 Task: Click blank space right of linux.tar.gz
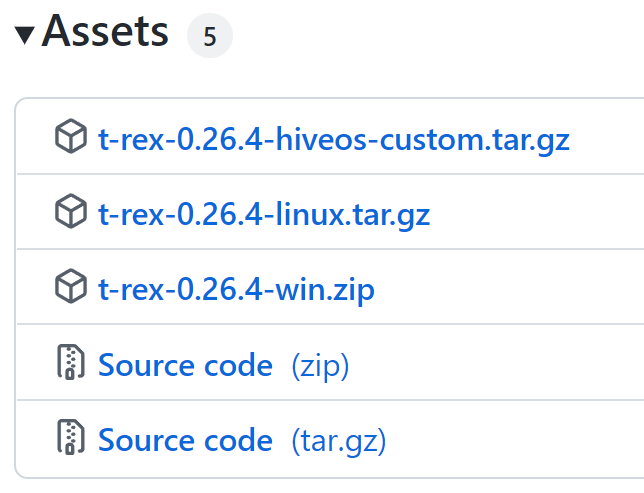pos(540,214)
